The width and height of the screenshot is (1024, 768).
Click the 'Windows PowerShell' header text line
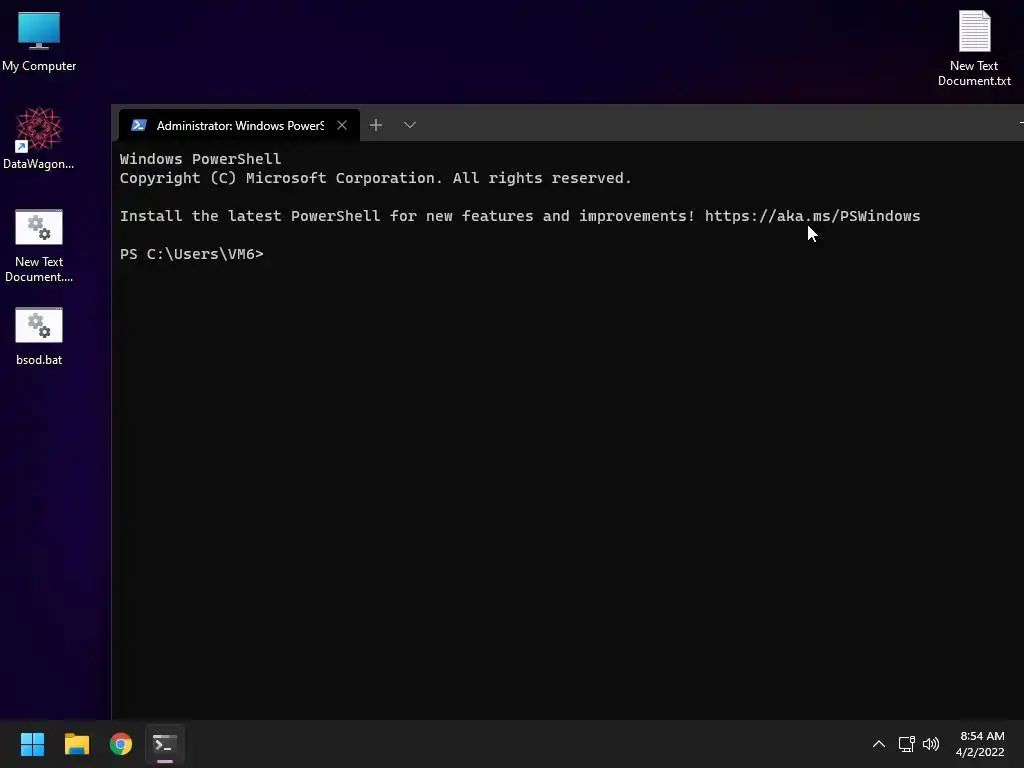(200, 159)
